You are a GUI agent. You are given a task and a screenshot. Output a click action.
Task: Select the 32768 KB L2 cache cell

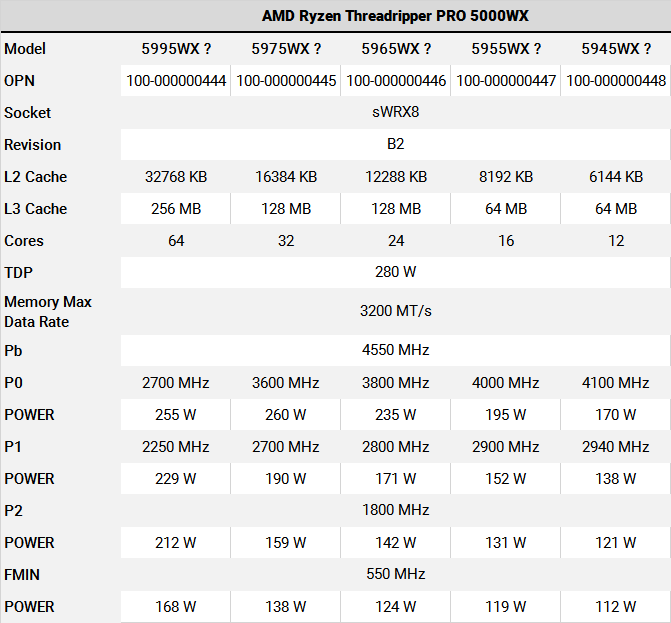(x=176, y=177)
